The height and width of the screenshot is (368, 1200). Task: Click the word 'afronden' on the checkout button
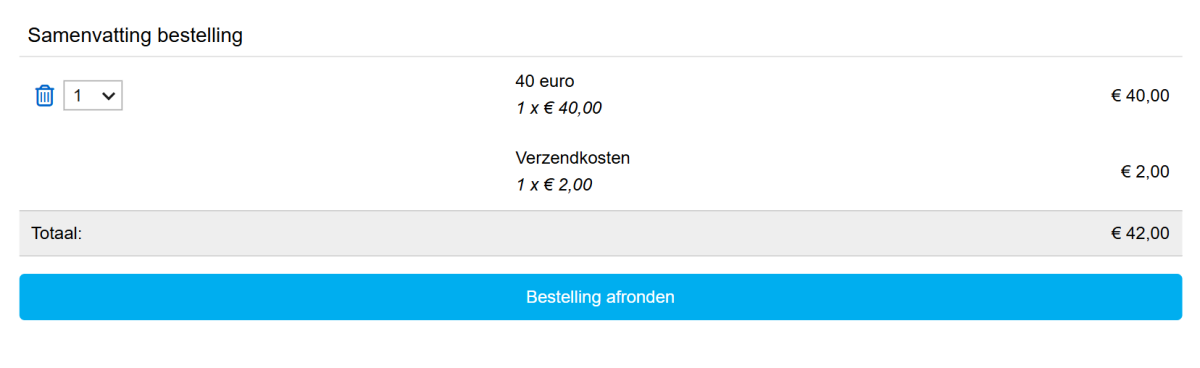640,297
